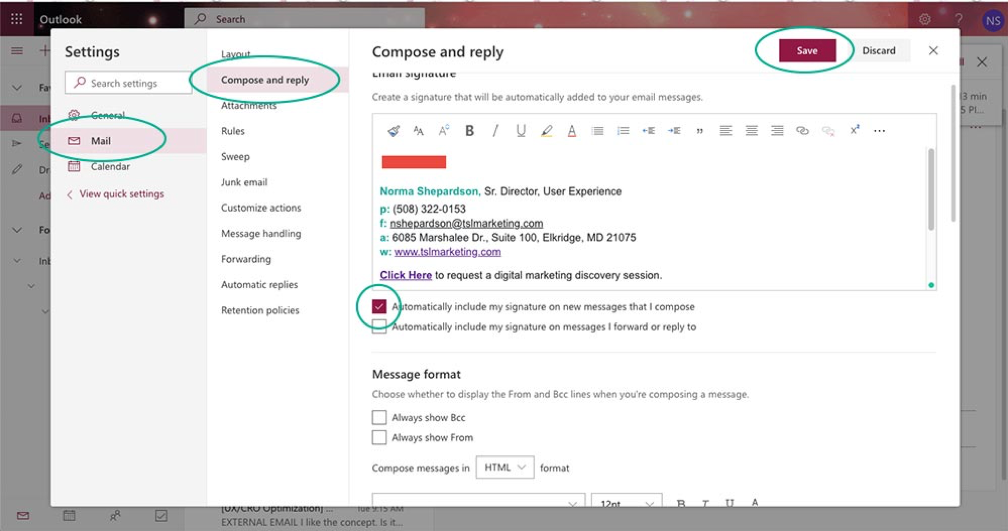Select Calendar settings category

click(129, 166)
